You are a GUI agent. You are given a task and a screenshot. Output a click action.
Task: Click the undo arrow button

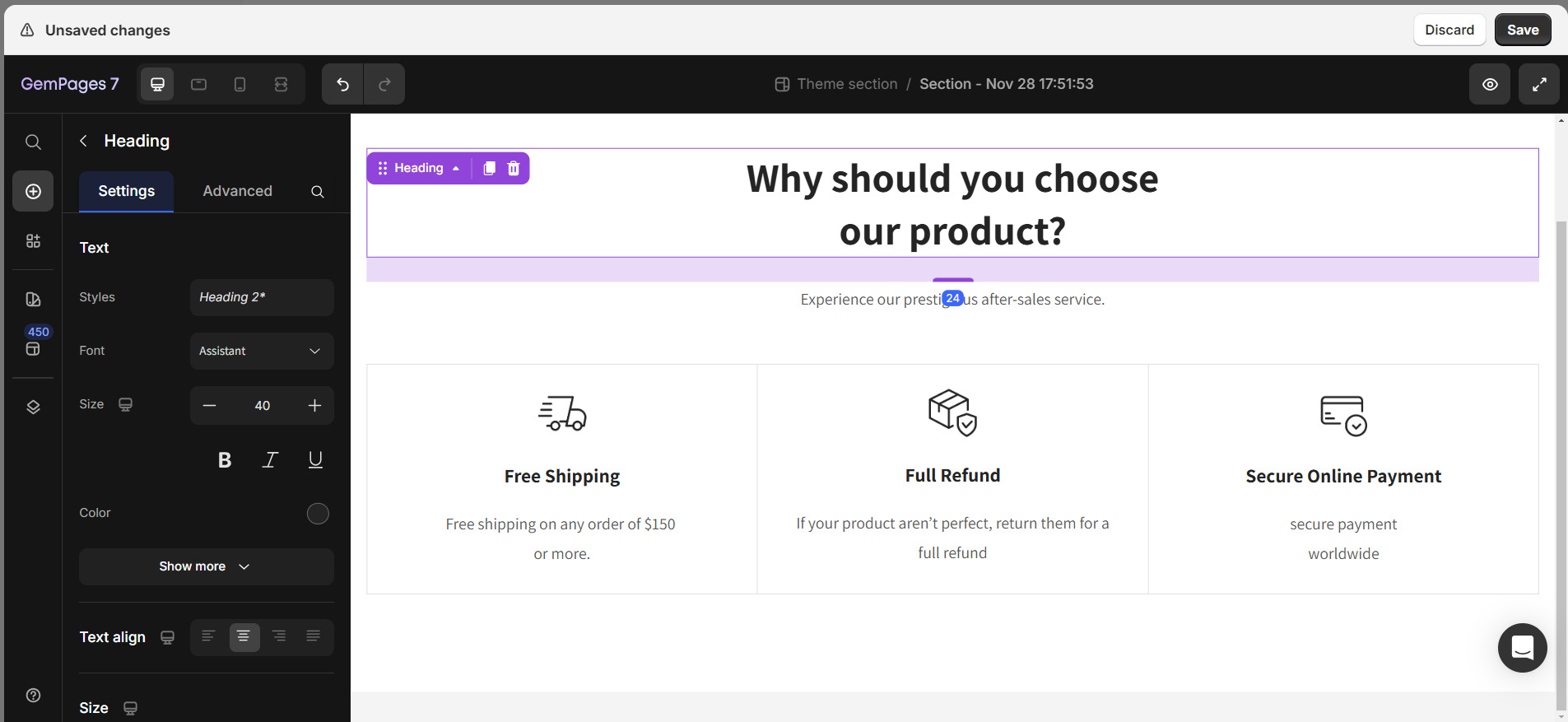click(342, 84)
